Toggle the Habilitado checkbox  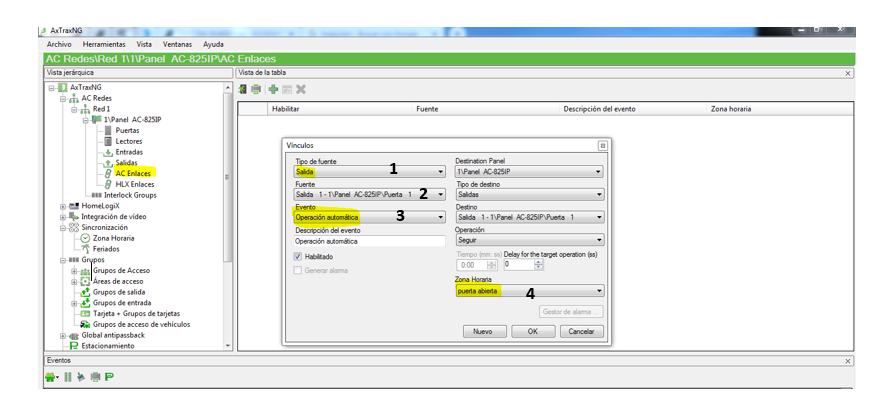298,257
